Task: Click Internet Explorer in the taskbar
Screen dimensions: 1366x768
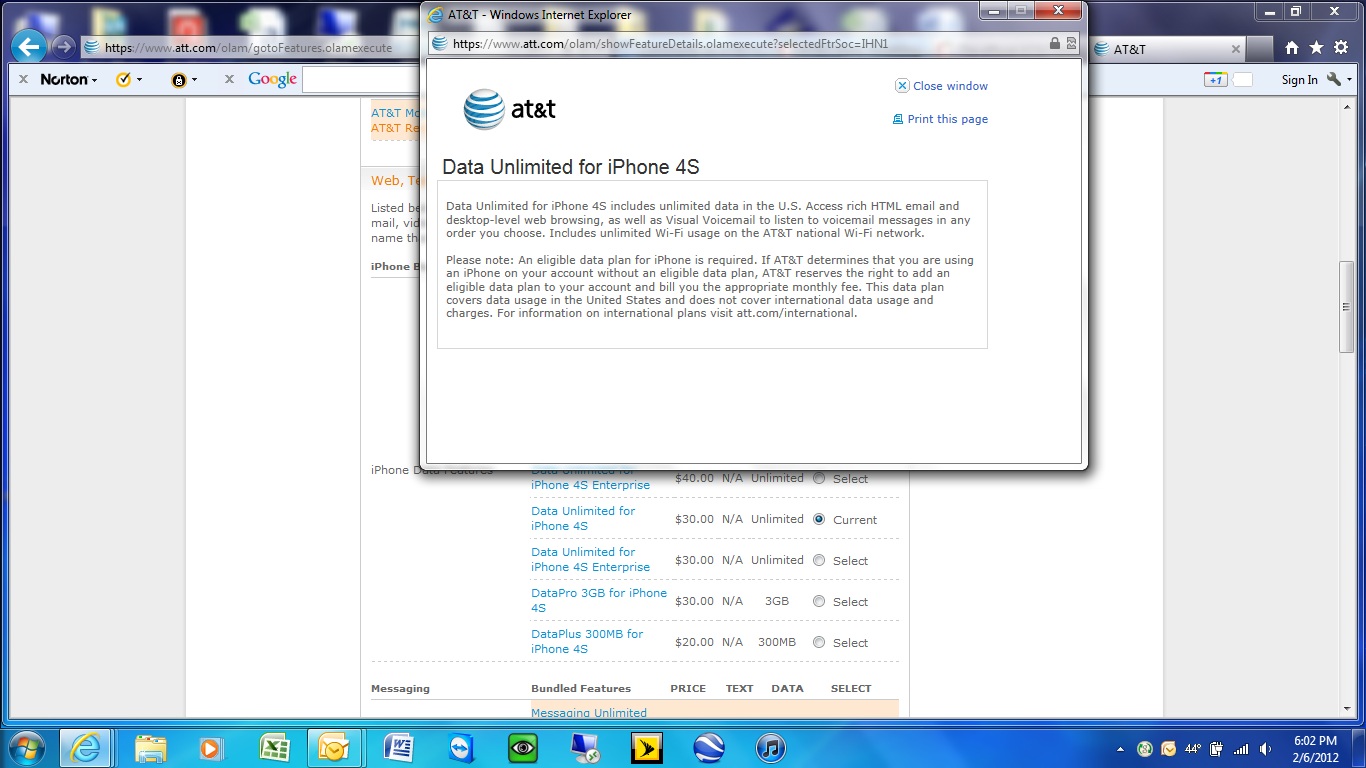Action: point(85,748)
